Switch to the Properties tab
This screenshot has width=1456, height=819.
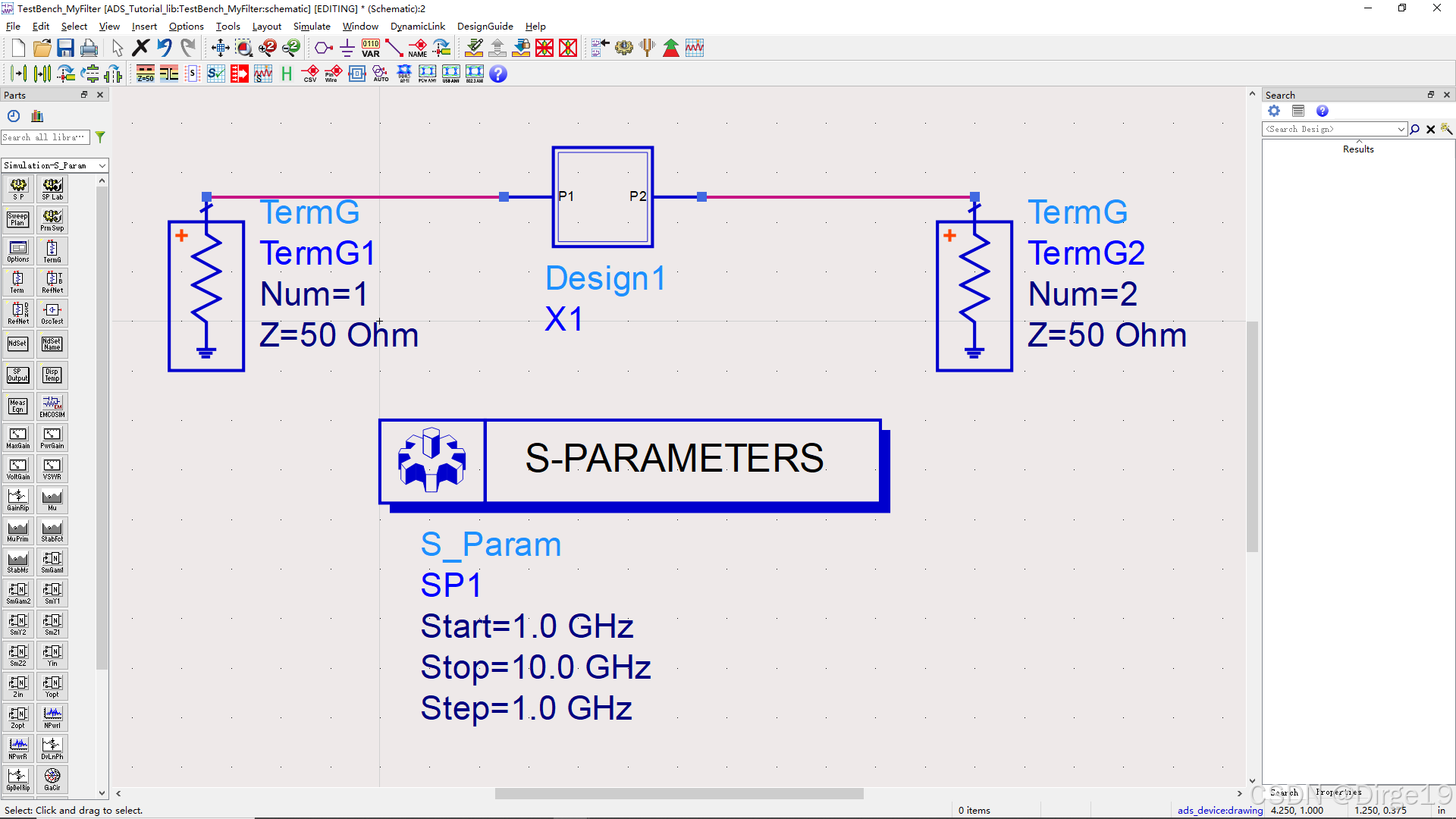(1338, 792)
